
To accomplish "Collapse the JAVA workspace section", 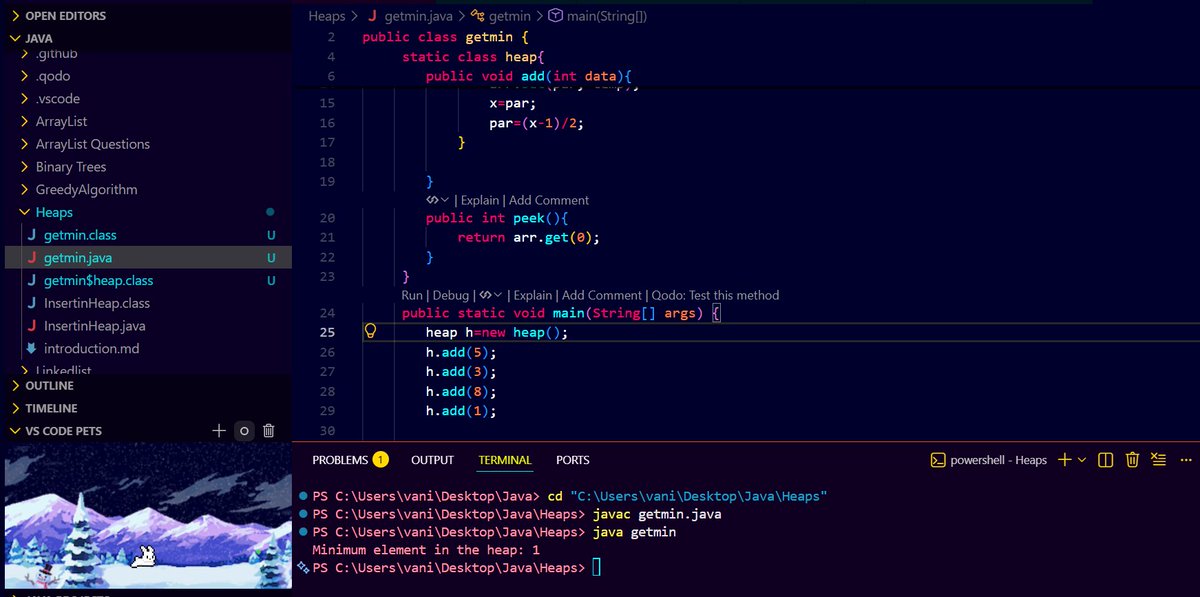I will (x=15, y=38).
